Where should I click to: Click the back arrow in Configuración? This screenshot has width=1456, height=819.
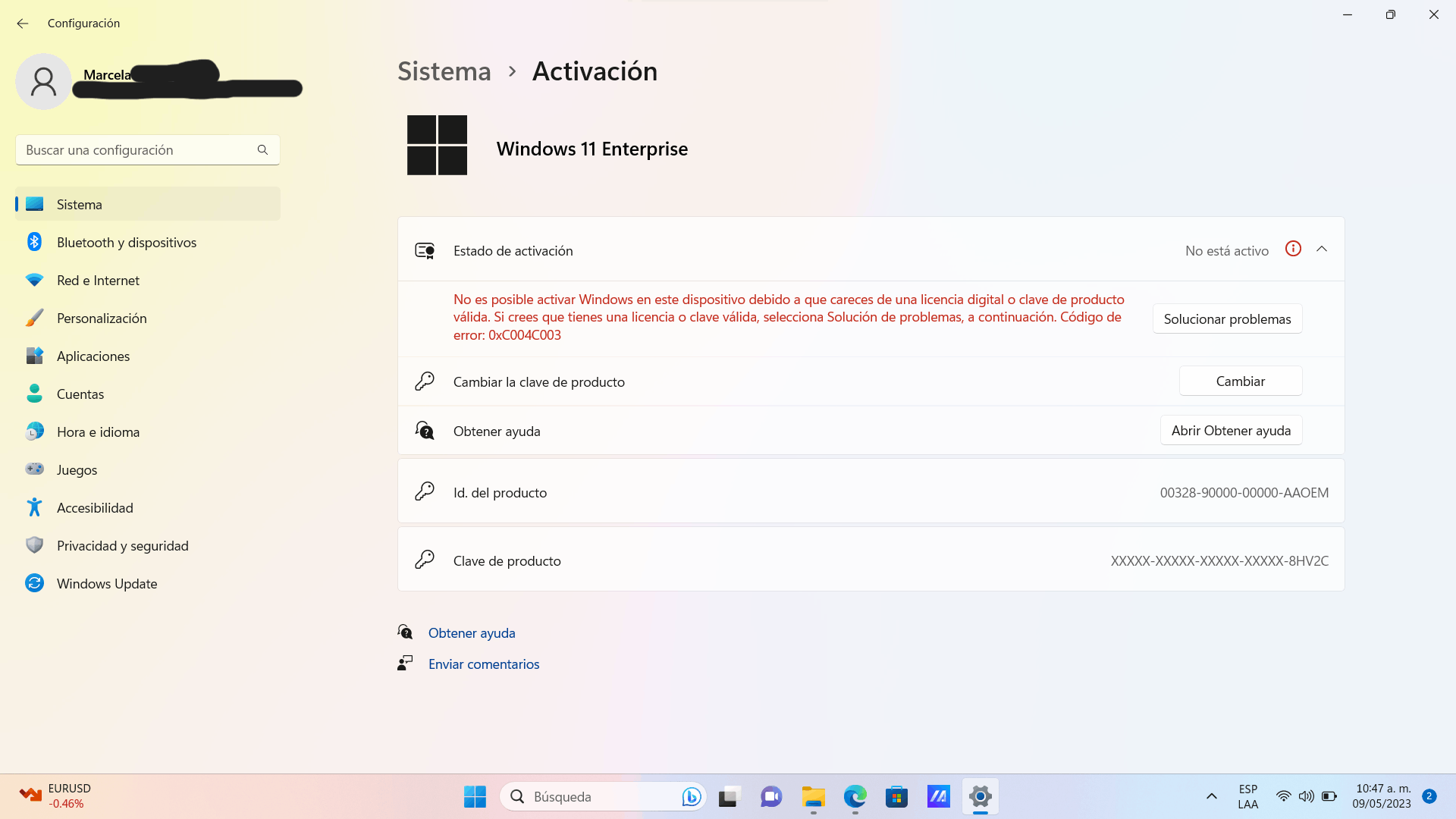coord(23,24)
